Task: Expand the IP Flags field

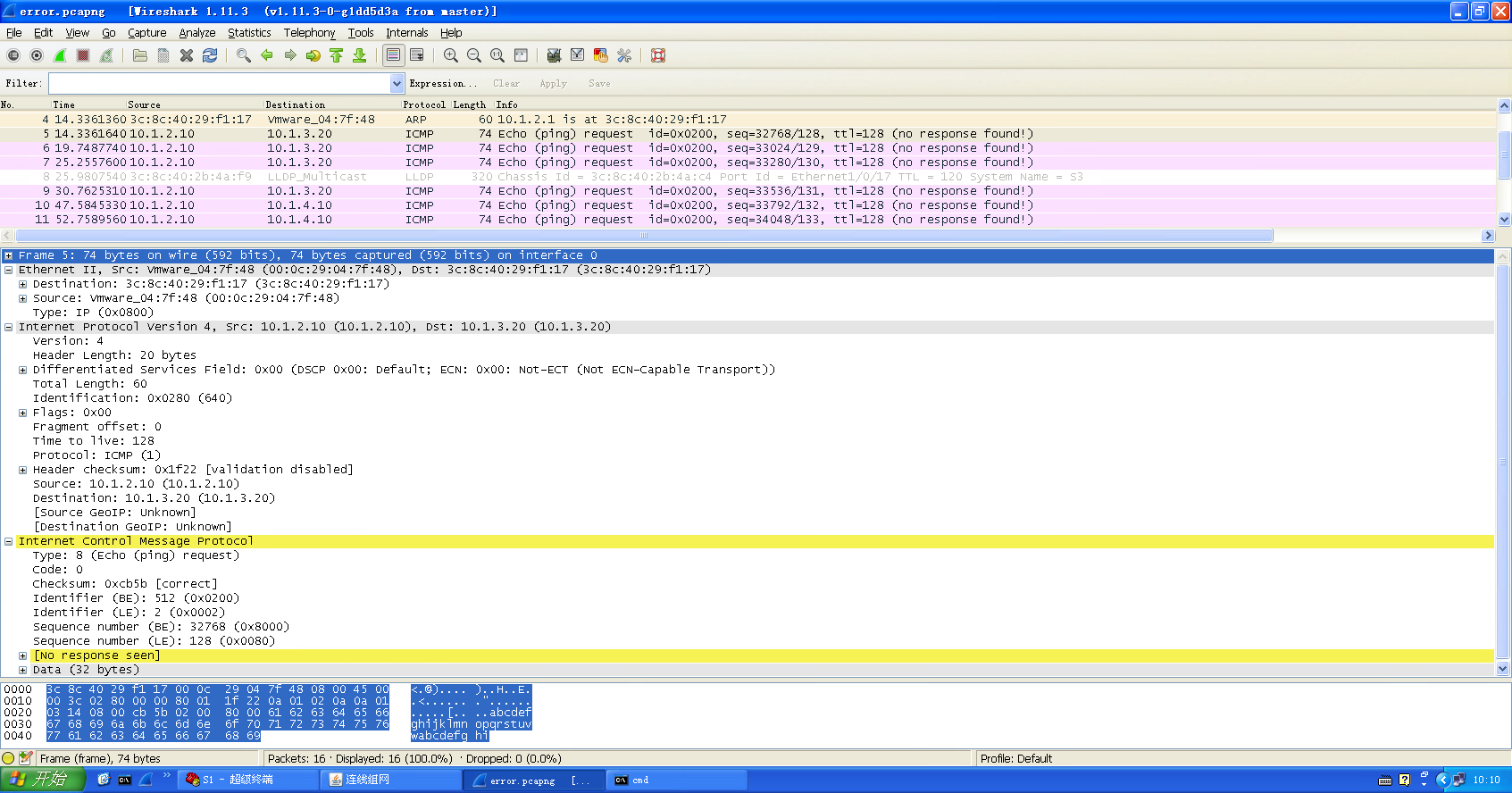Action: click(22, 413)
